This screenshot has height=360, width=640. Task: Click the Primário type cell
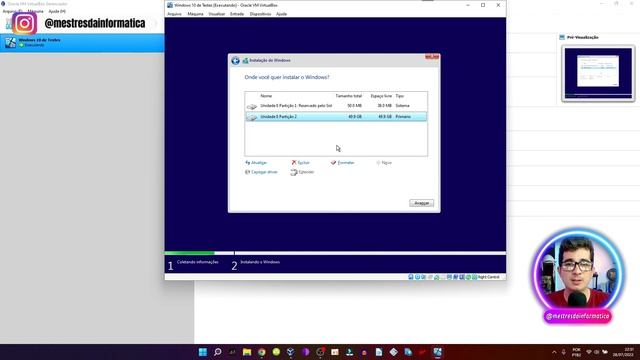tap(403, 117)
